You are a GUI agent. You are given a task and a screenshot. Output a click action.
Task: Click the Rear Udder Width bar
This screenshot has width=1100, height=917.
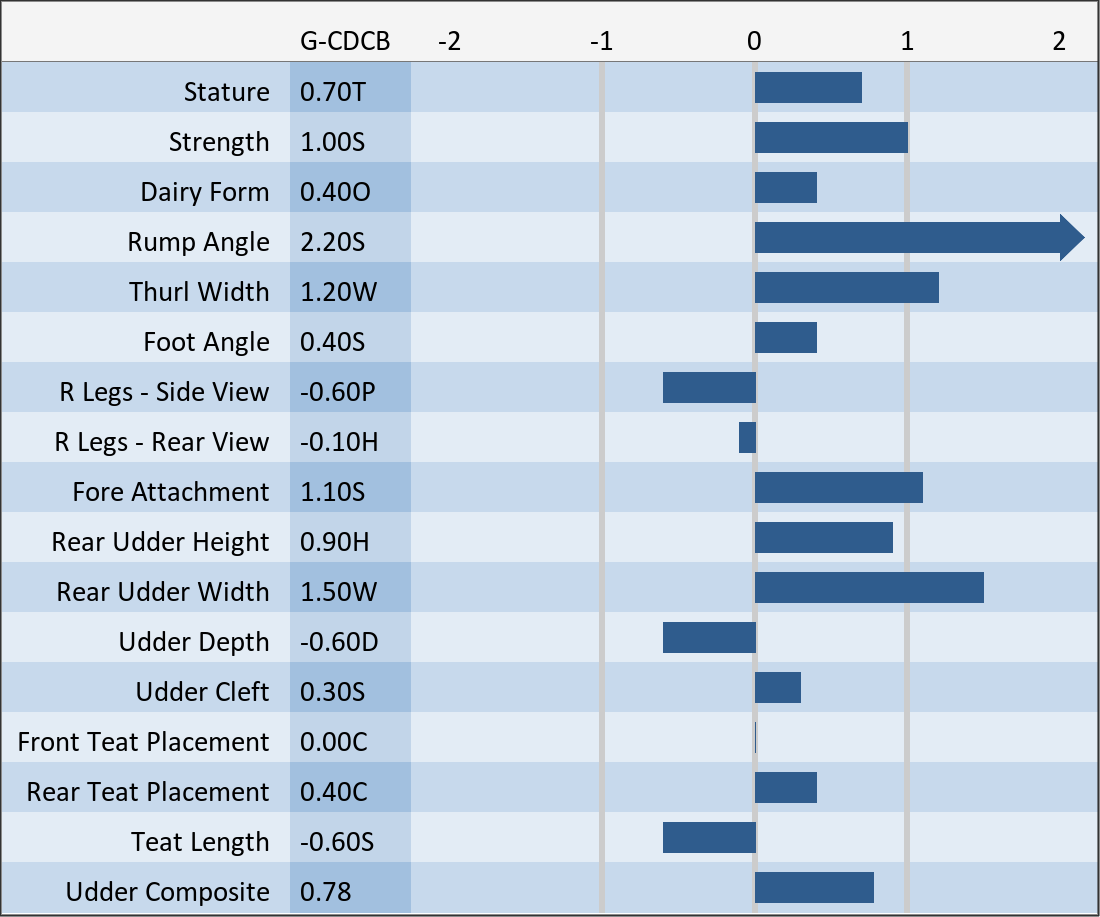[x=869, y=588]
